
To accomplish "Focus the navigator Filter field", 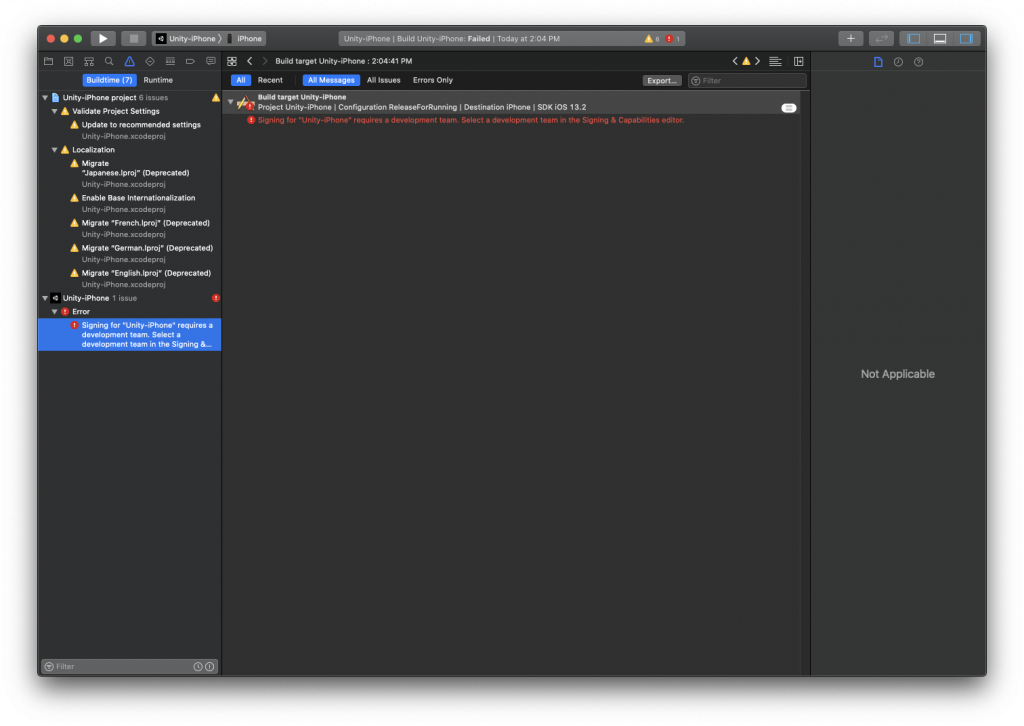I will tap(118, 667).
